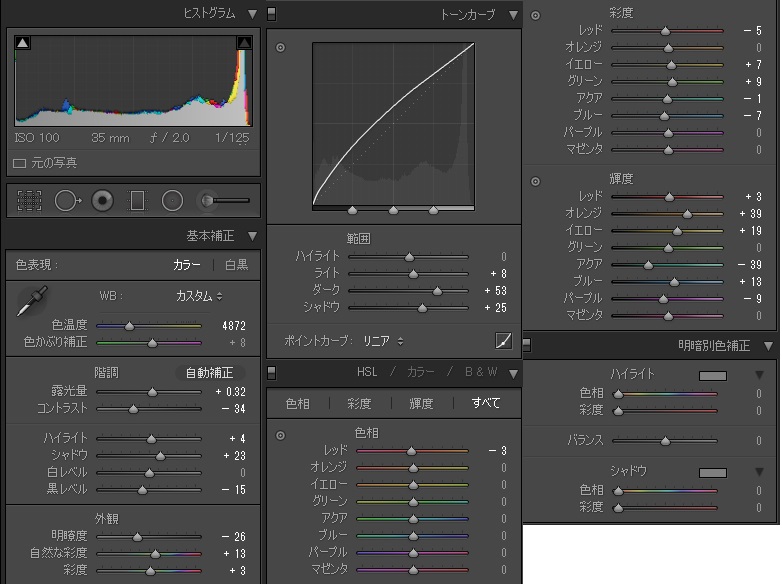Image resolution: width=782 pixels, height=584 pixels.
Task: Click the middle tone curve split marker
Action: click(x=393, y=210)
